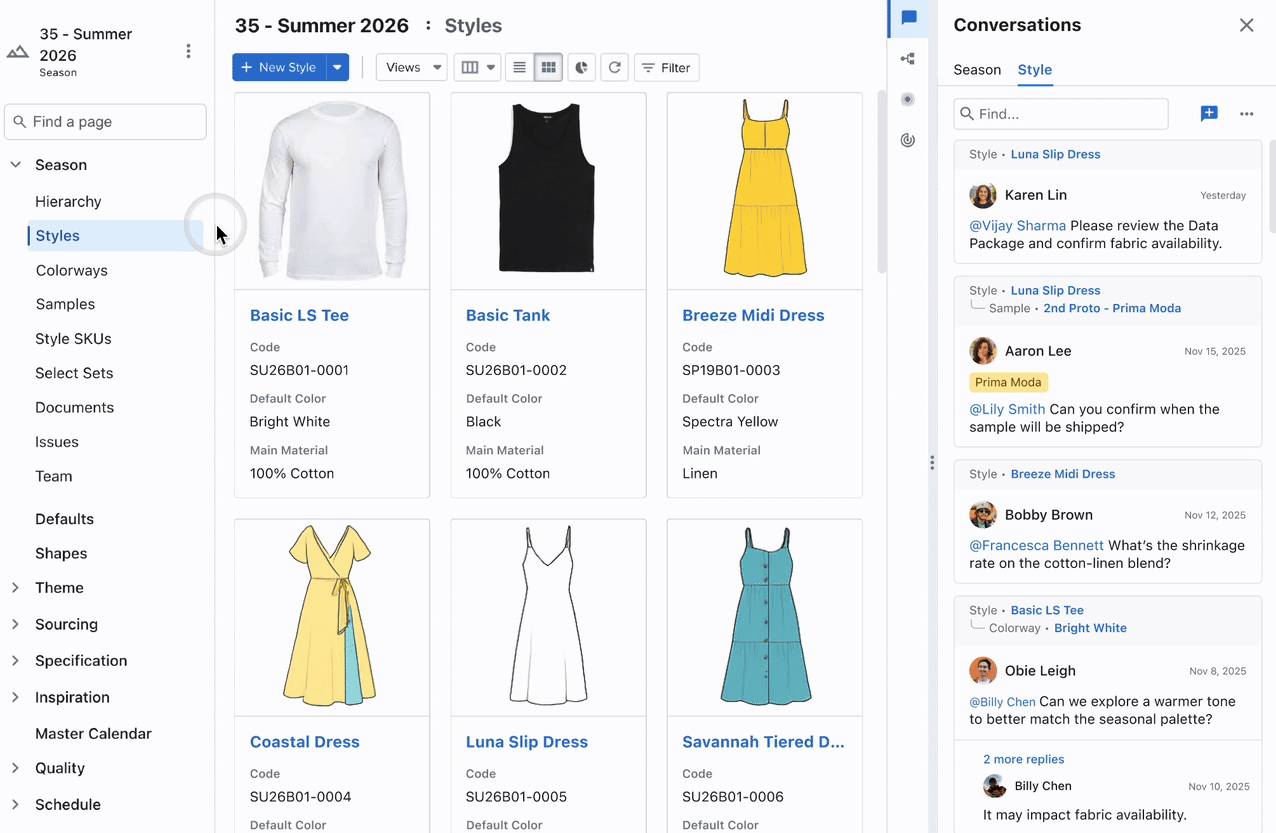This screenshot has height=833, width=1276.
Task: Click the refresh icon in toolbar
Action: [x=615, y=68]
